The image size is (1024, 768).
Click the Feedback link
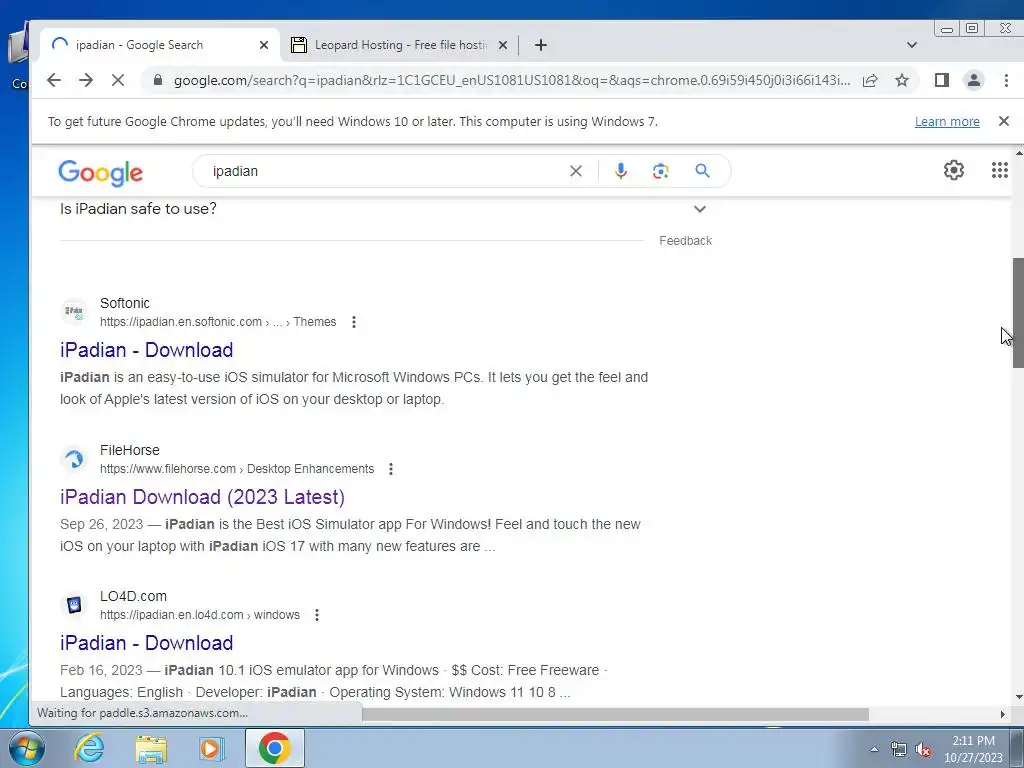coord(685,241)
